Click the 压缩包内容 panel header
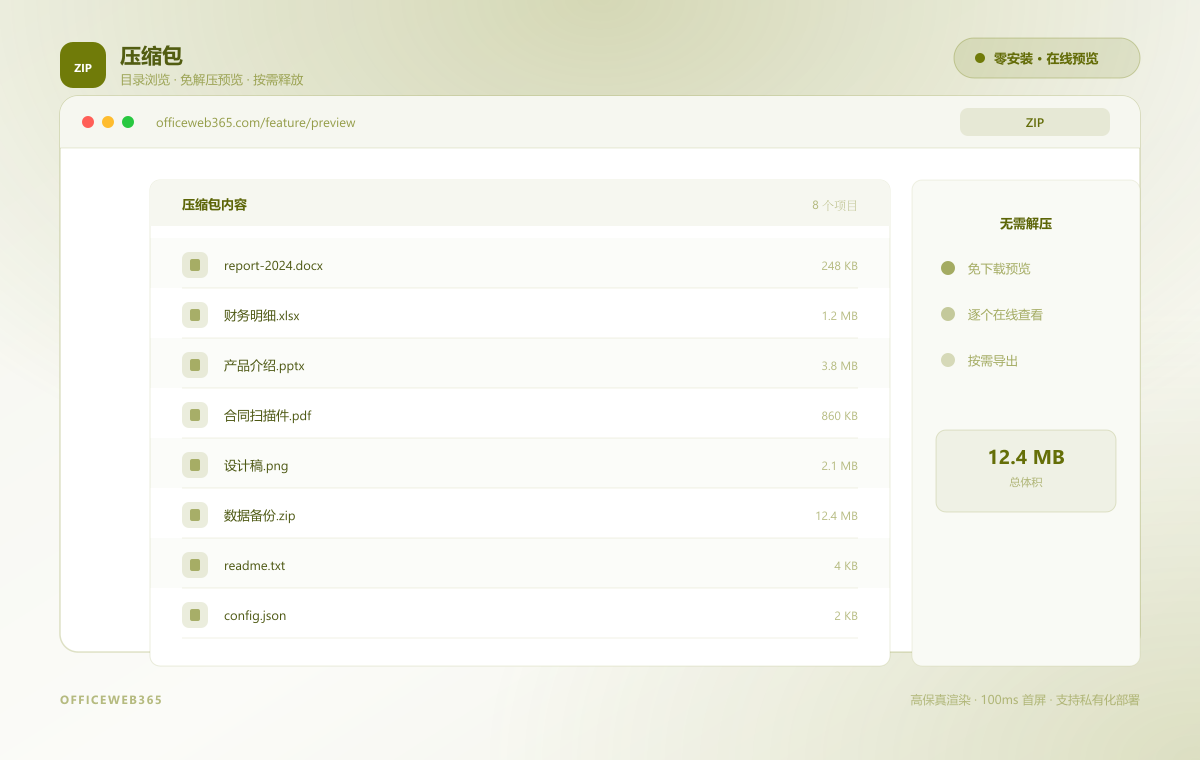Image resolution: width=1200 pixels, height=760 pixels. [x=520, y=204]
